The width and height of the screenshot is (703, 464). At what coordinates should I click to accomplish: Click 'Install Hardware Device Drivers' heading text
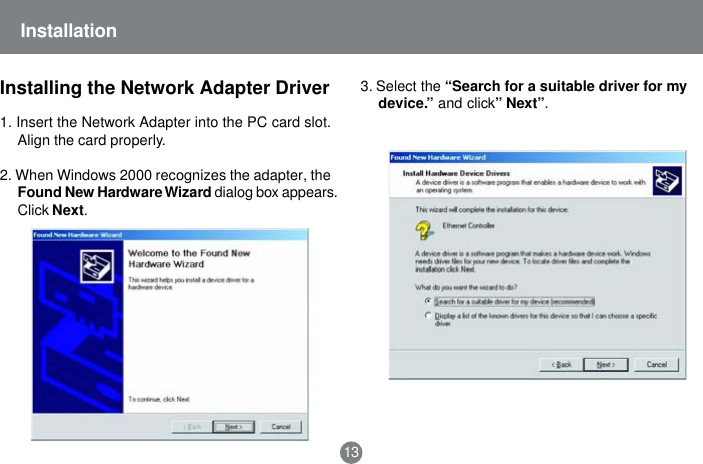point(456,173)
